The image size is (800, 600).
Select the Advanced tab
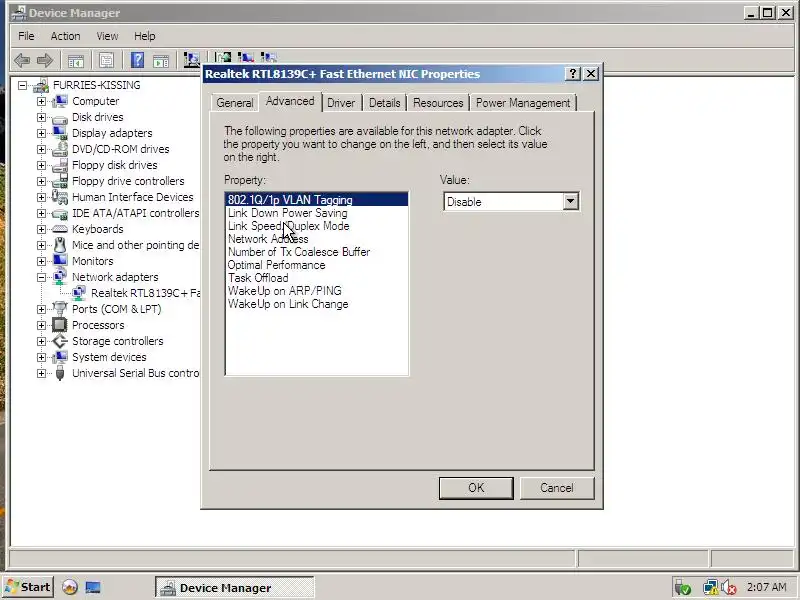[x=290, y=101]
